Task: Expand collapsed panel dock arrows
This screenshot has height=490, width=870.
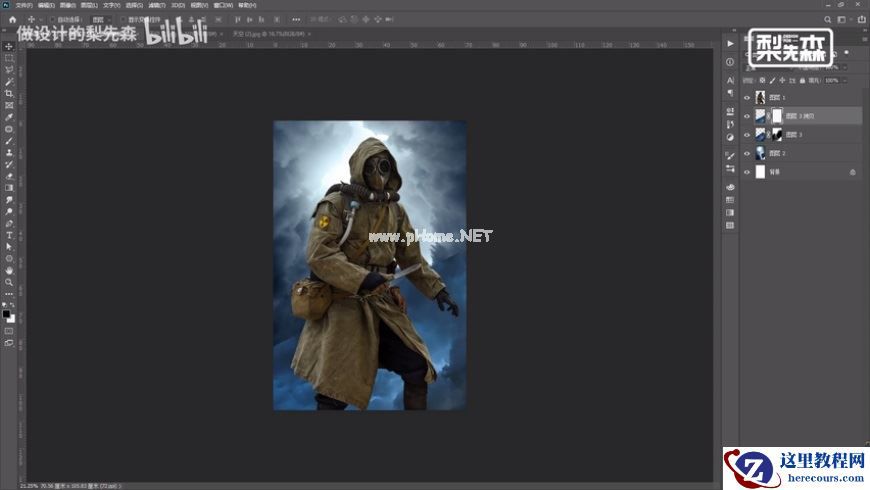Action: 734,31
